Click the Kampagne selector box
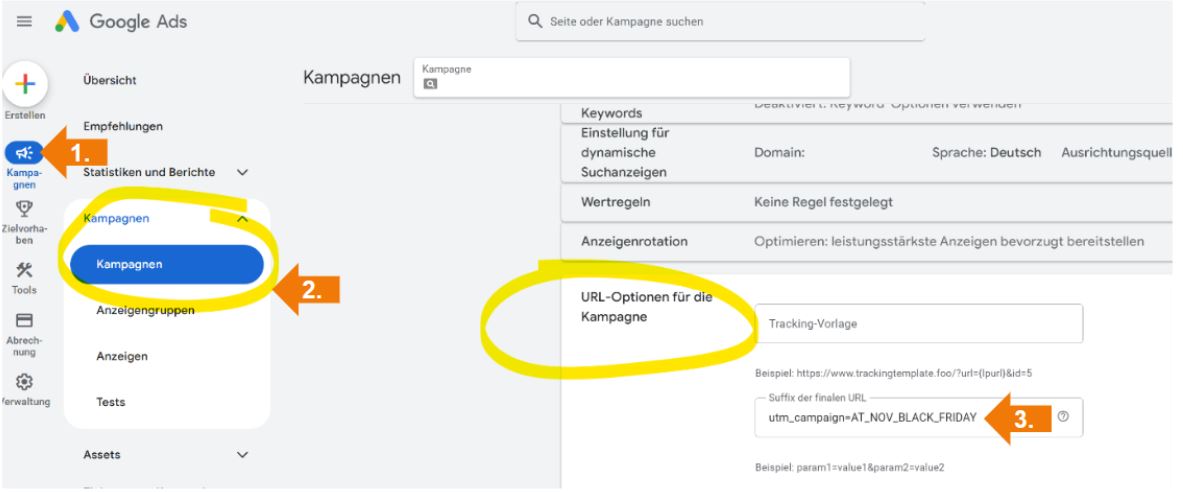 coord(631,78)
